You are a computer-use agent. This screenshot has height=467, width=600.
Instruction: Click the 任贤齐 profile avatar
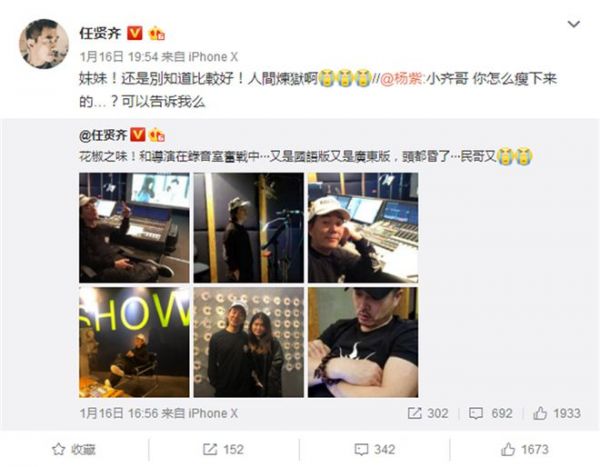44,44
